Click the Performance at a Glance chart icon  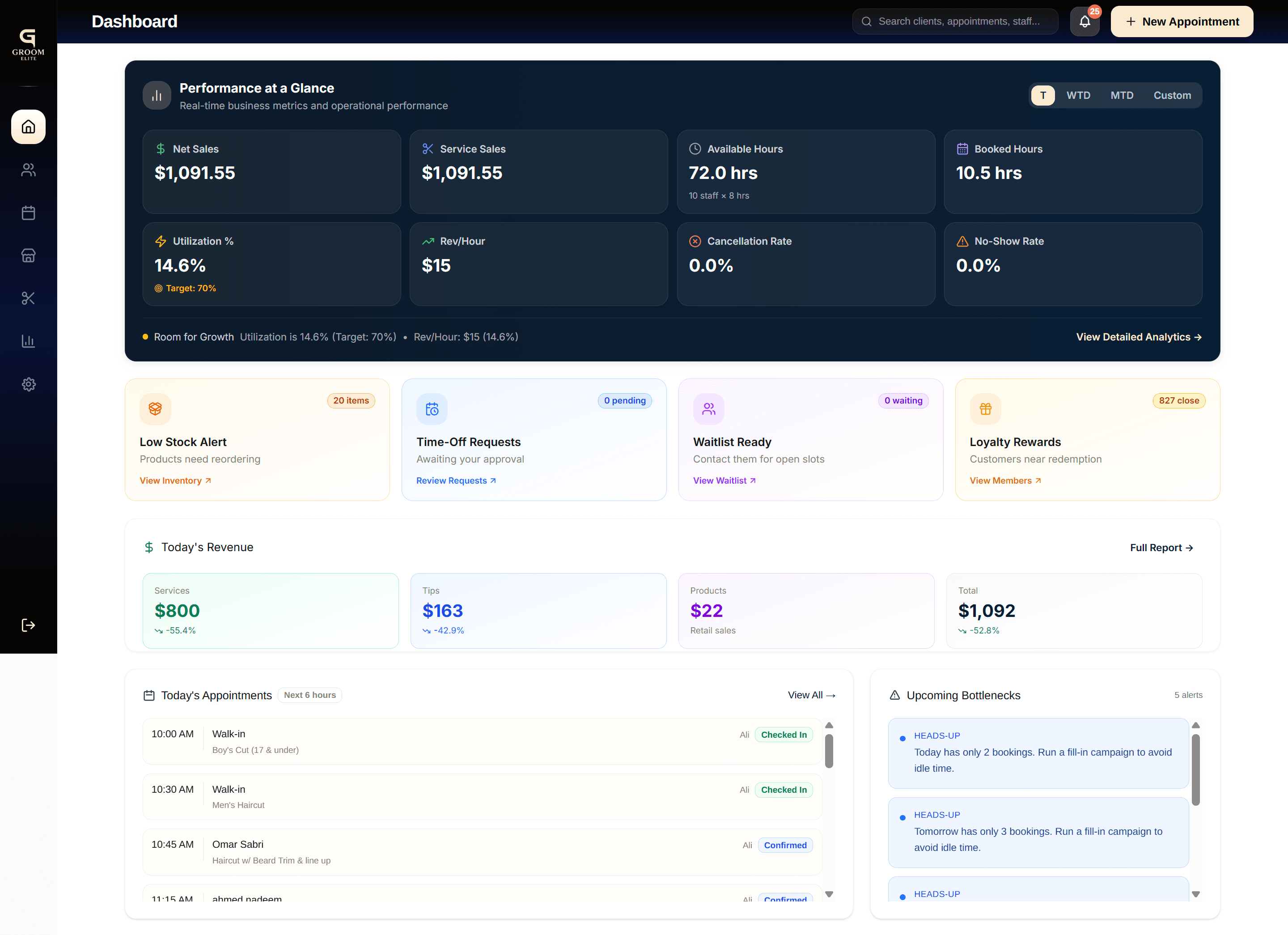pos(157,95)
